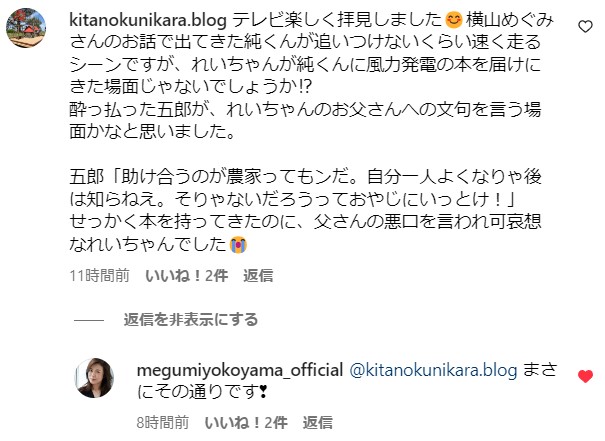Collapse replies with 返信を非表示にする
The image size is (605, 441).
coord(191,320)
